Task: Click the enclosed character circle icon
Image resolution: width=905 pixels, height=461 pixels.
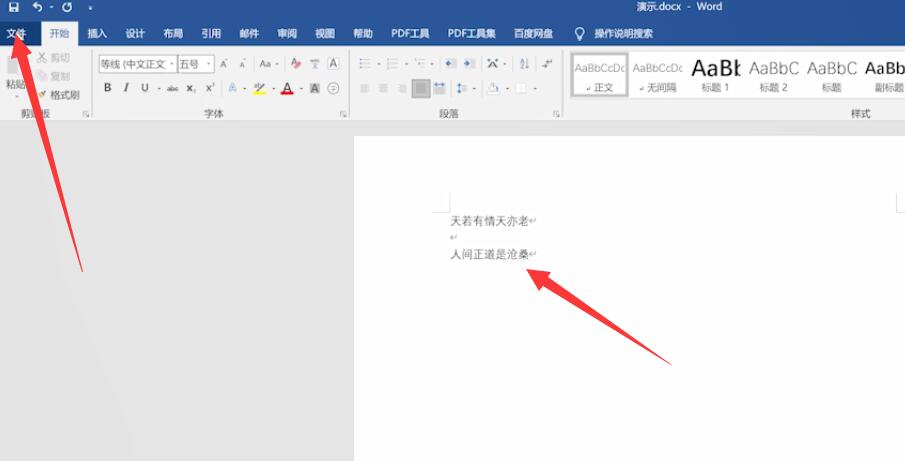Action: tap(333, 88)
